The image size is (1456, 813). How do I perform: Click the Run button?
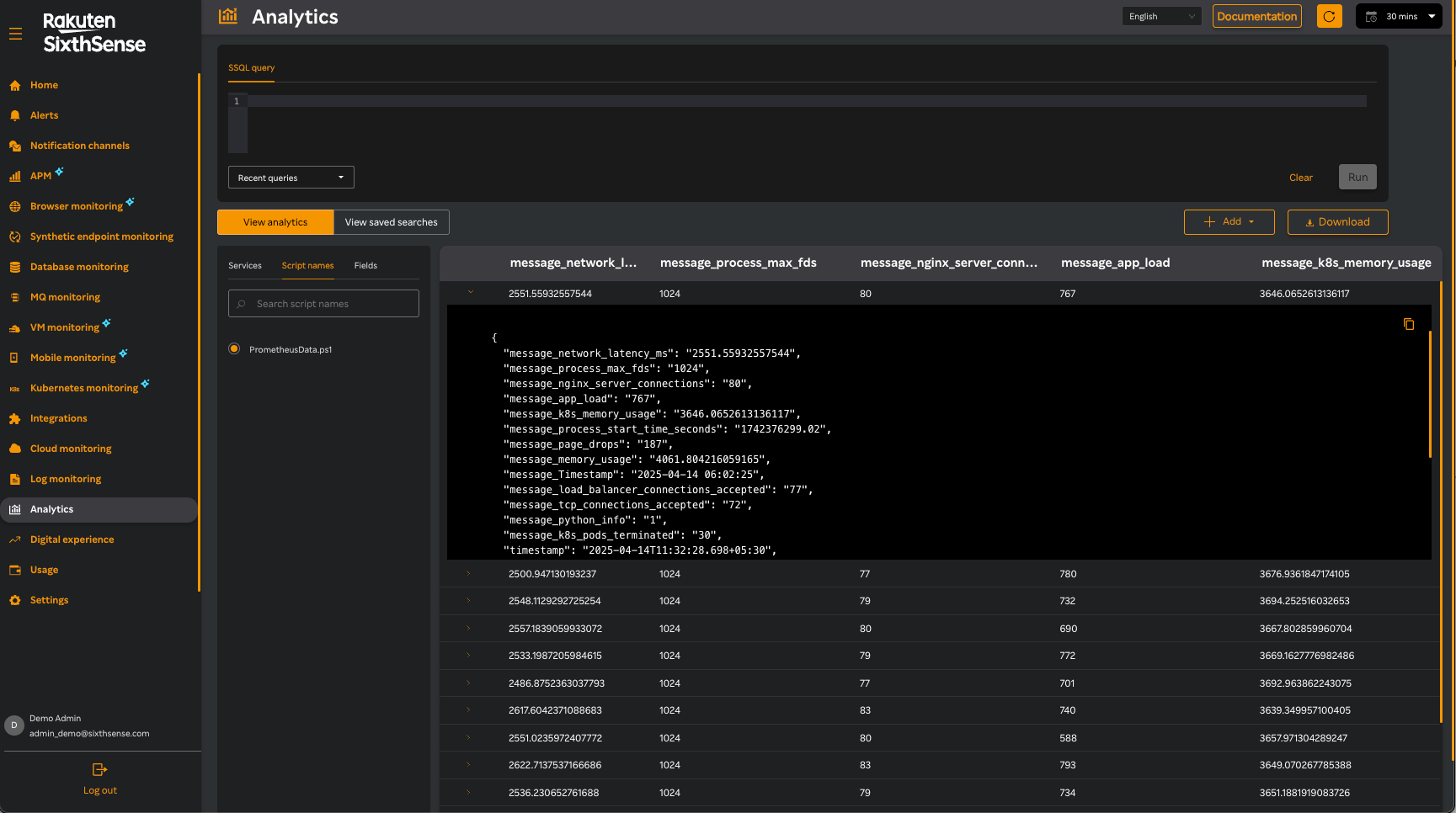pos(1357,177)
